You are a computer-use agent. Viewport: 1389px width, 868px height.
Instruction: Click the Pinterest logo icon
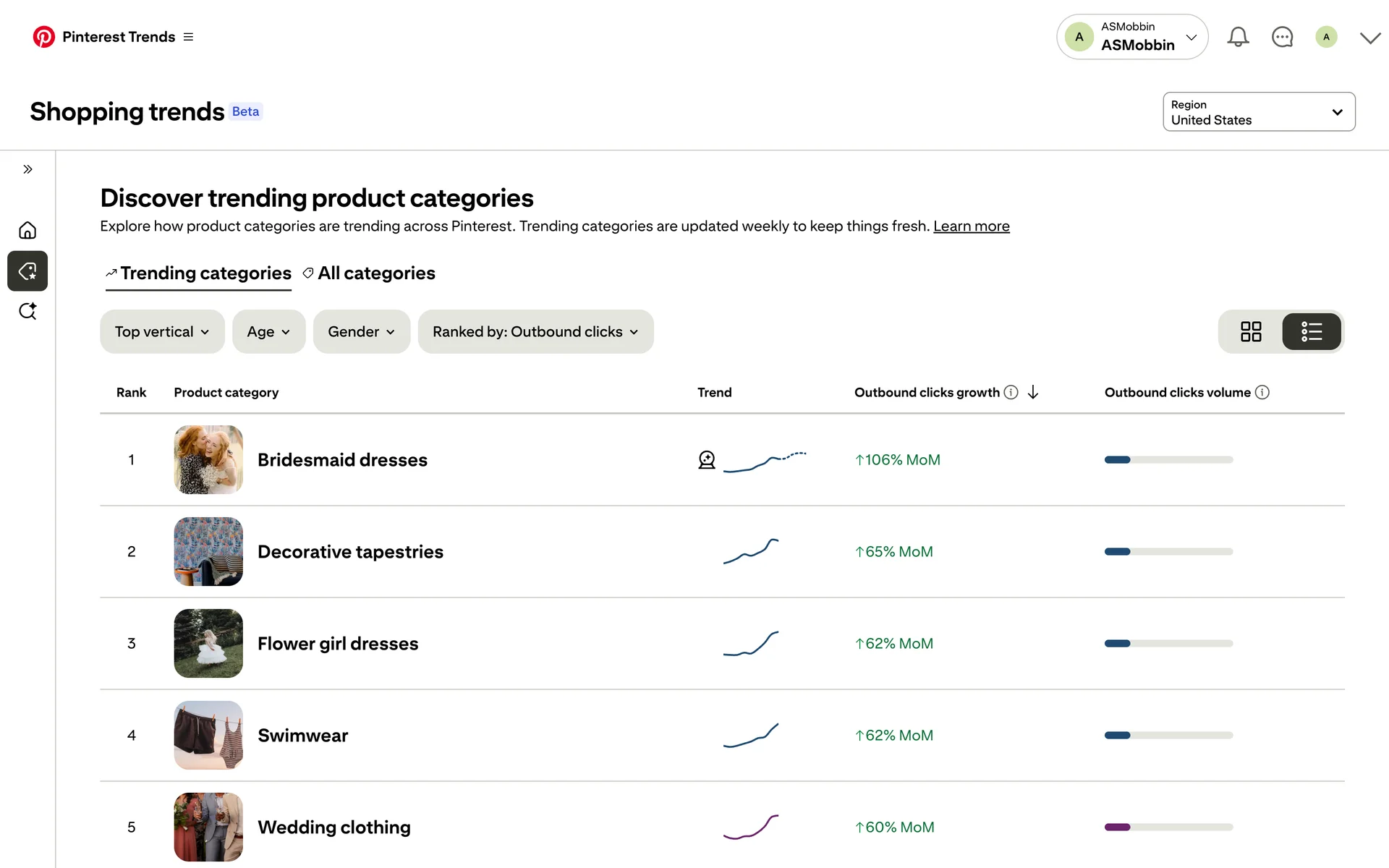pyautogui.click(x=44, y=37)
